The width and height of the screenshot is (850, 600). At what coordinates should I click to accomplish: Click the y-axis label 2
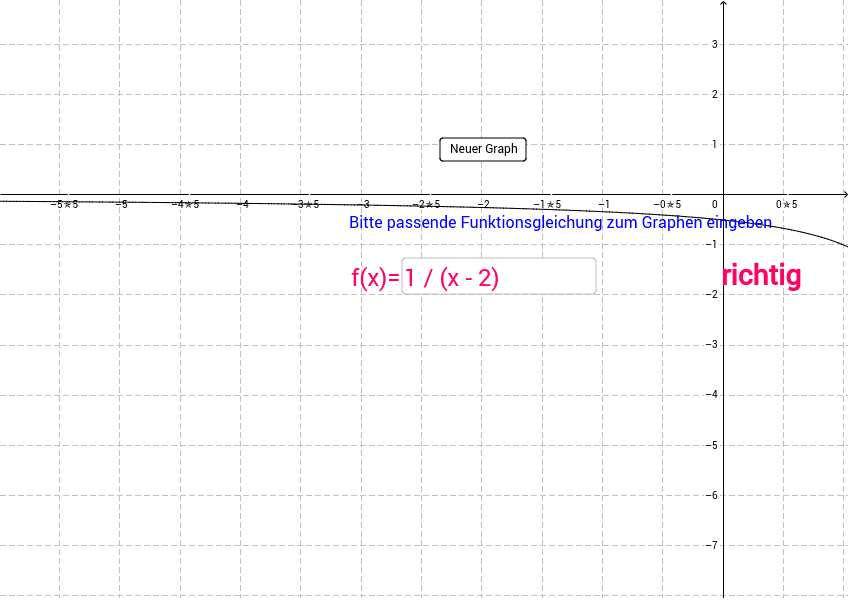coord(714,94)
